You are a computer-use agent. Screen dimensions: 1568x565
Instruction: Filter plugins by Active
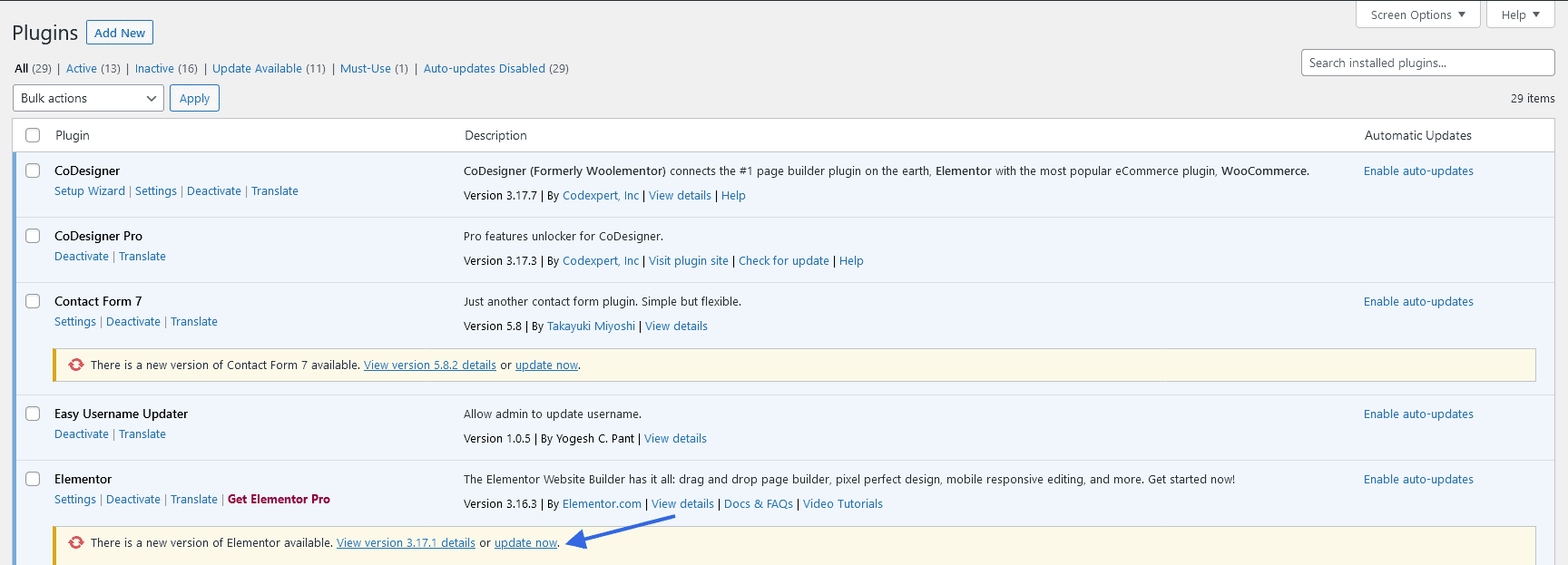pos(82,68)
